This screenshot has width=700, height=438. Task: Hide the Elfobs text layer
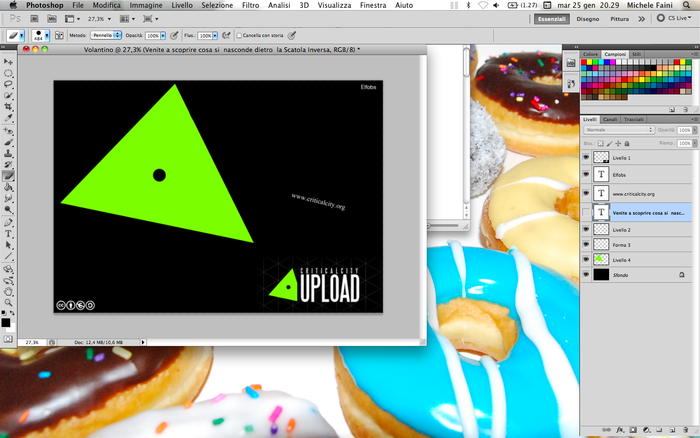(586, 175)
